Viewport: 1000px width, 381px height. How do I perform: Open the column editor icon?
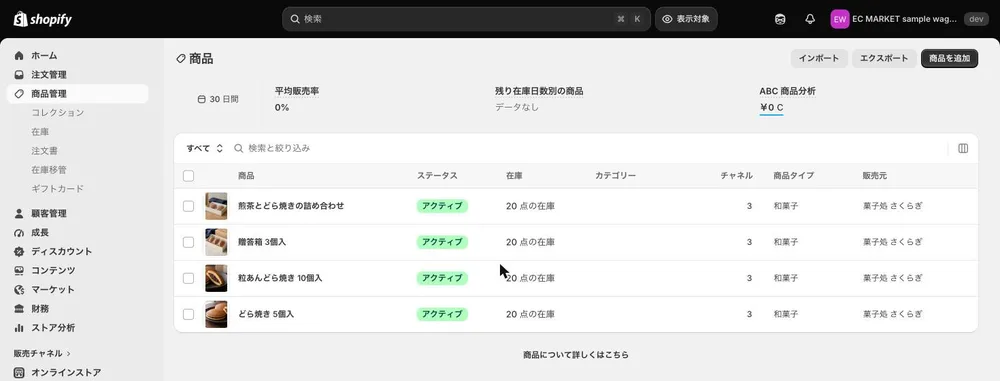[963, 148]
